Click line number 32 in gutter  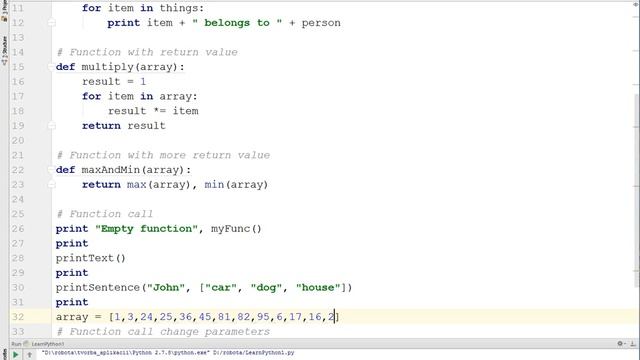point(18,317)
